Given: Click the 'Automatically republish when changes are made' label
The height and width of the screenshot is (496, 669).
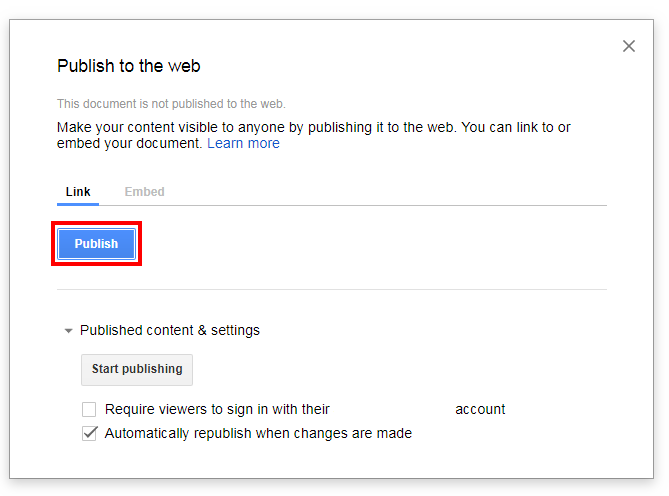Looking at the screenshot, I should tap(258, 434).
